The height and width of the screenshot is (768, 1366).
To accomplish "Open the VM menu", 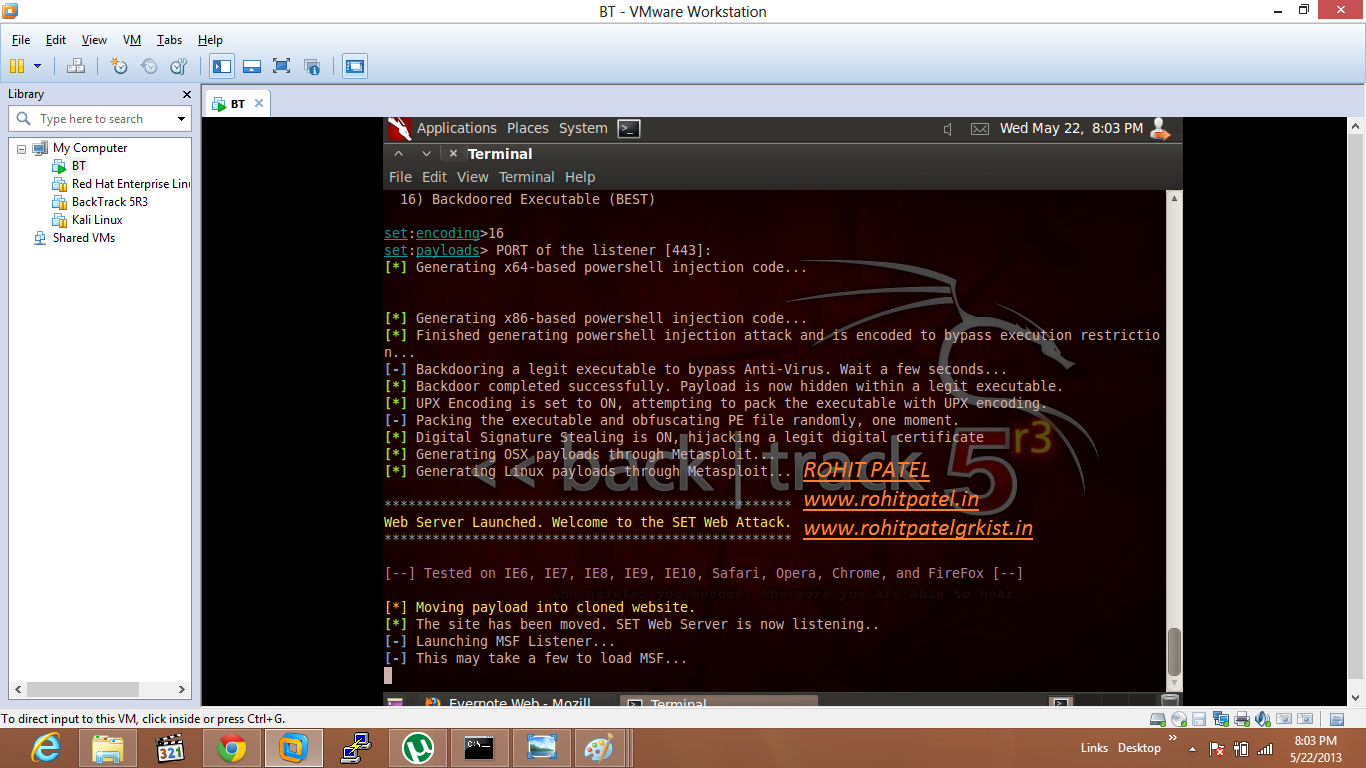I will click(132, 40).
